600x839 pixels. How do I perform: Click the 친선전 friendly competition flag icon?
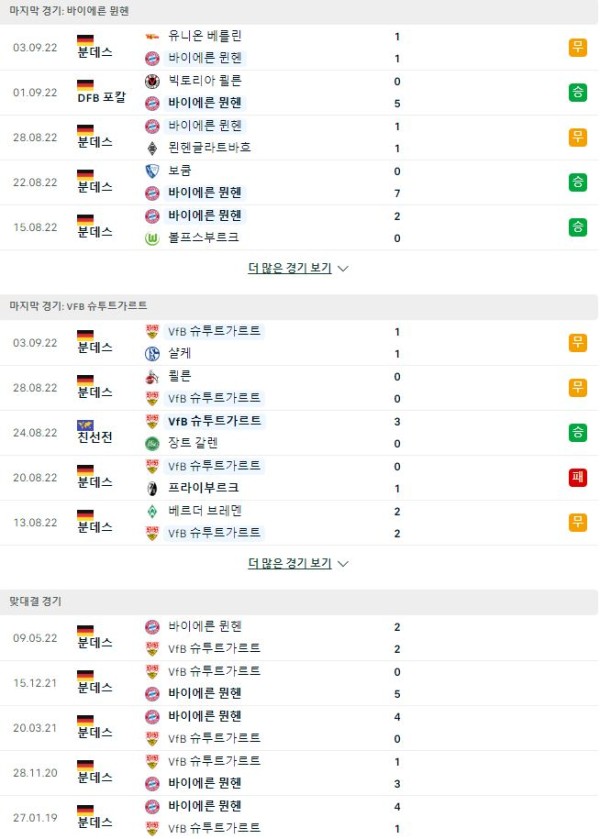coord(85,425)
